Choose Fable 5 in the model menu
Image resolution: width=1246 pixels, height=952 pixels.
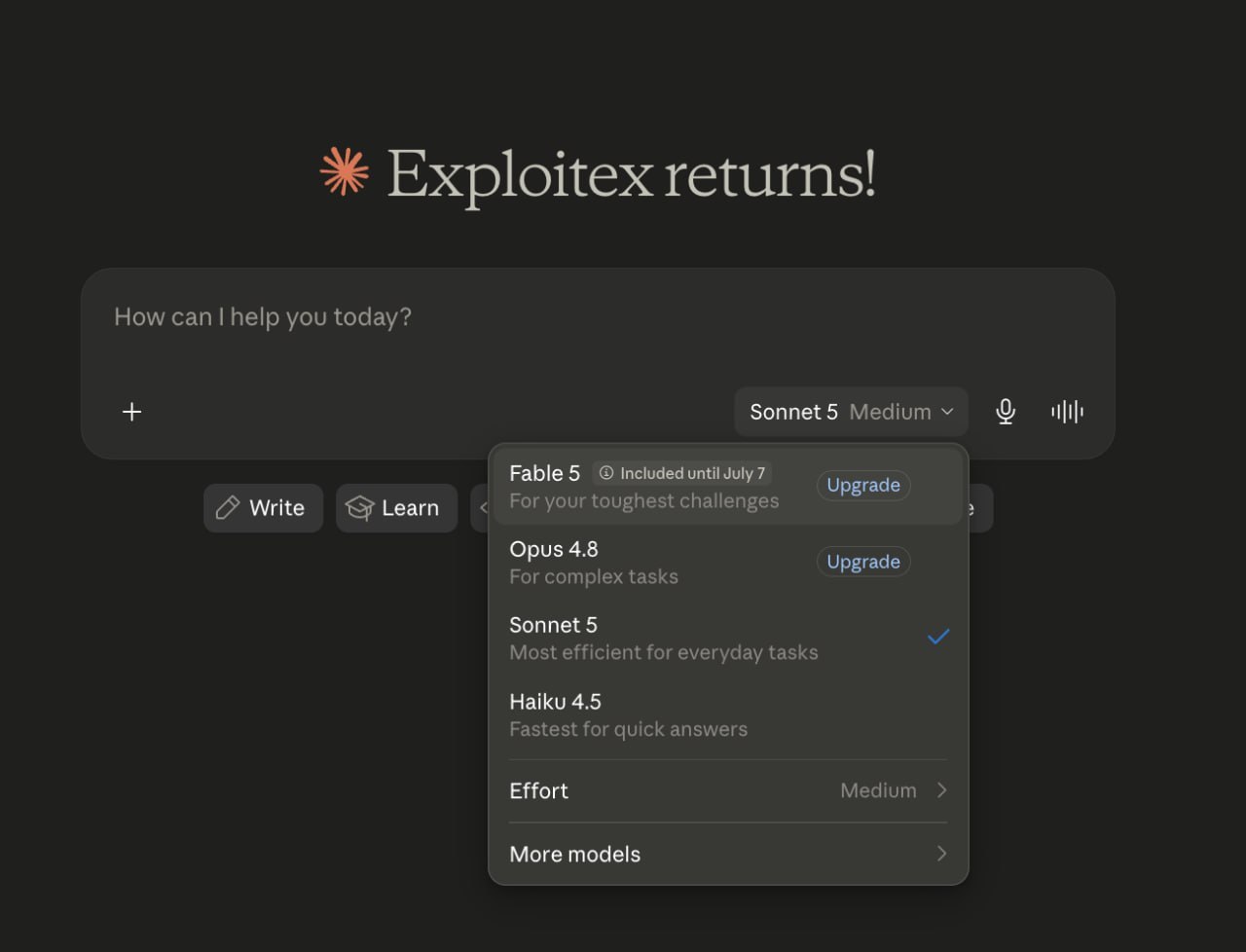(x=728, y=486)
